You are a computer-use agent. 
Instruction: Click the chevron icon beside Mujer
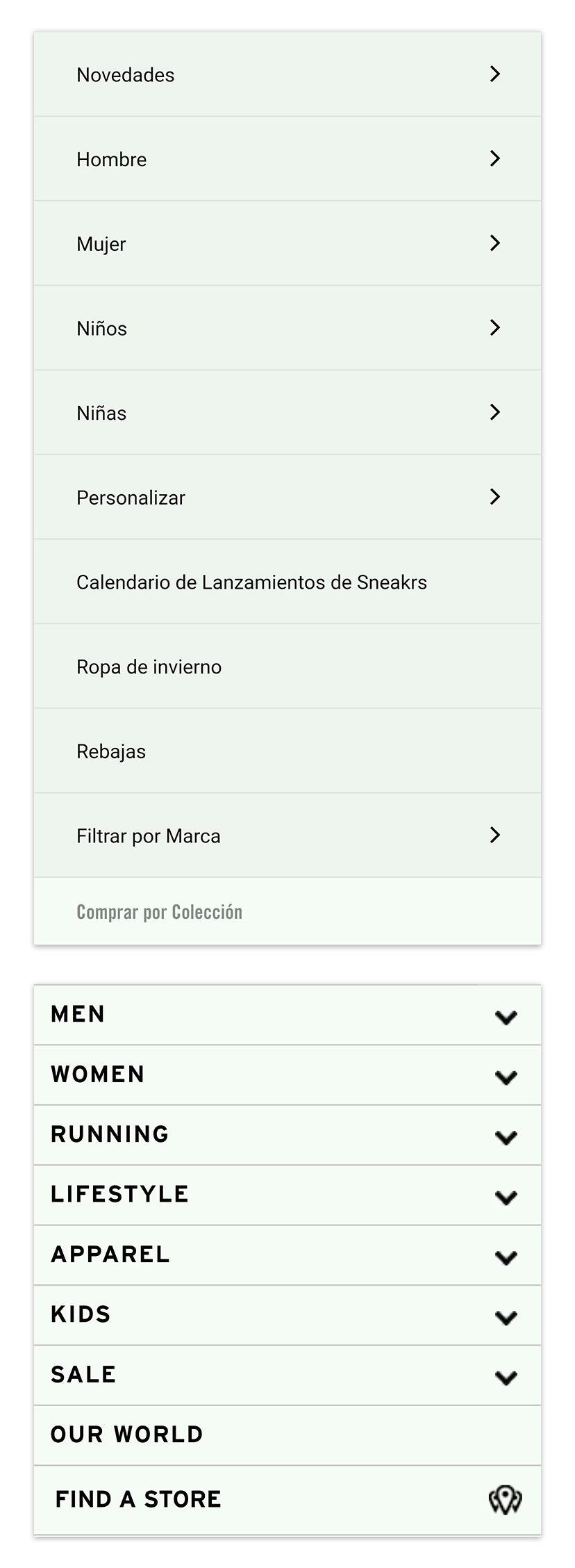[x=495, y=243]
